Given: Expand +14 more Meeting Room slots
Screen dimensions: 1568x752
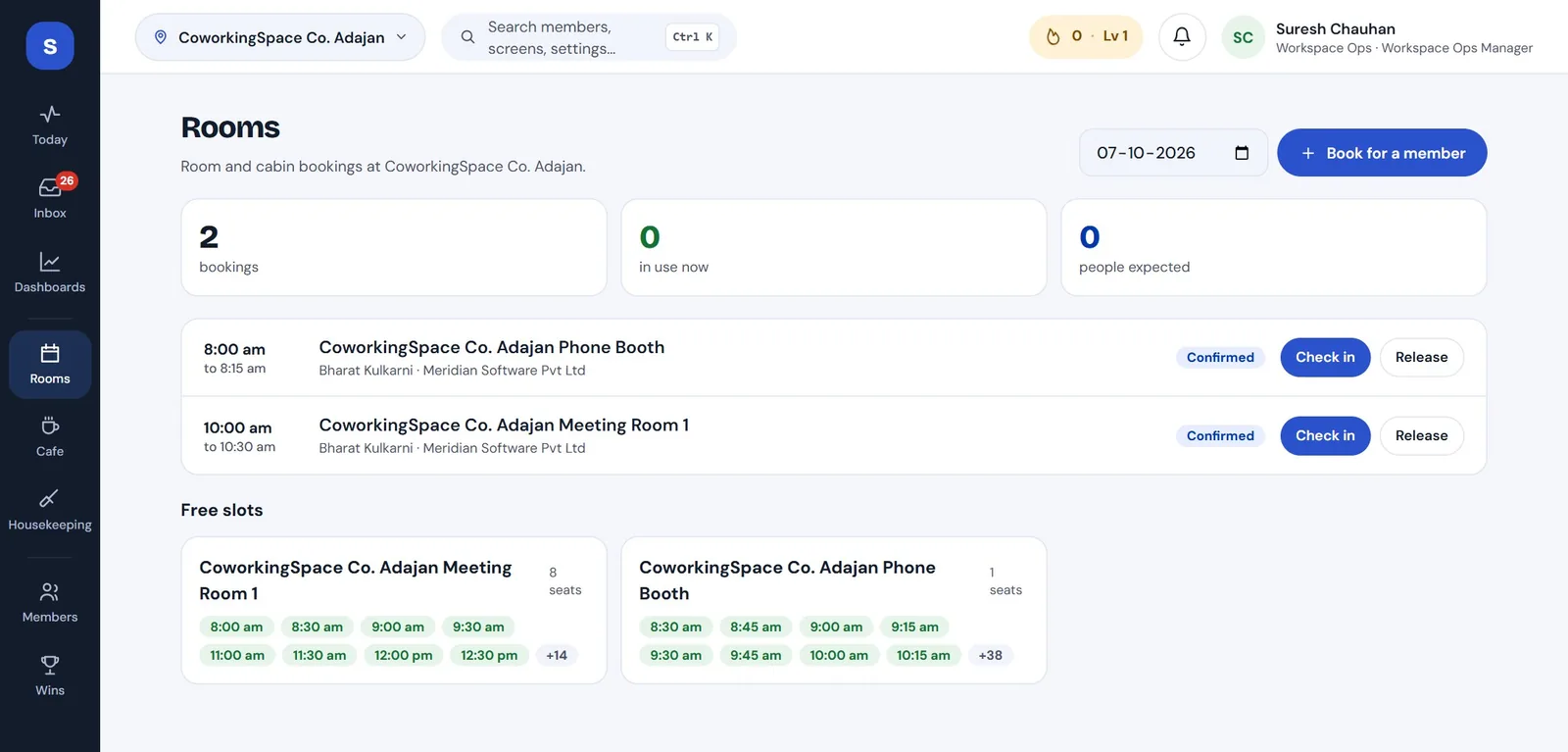Looking at the screenshot, I should (x=557, y=656).
